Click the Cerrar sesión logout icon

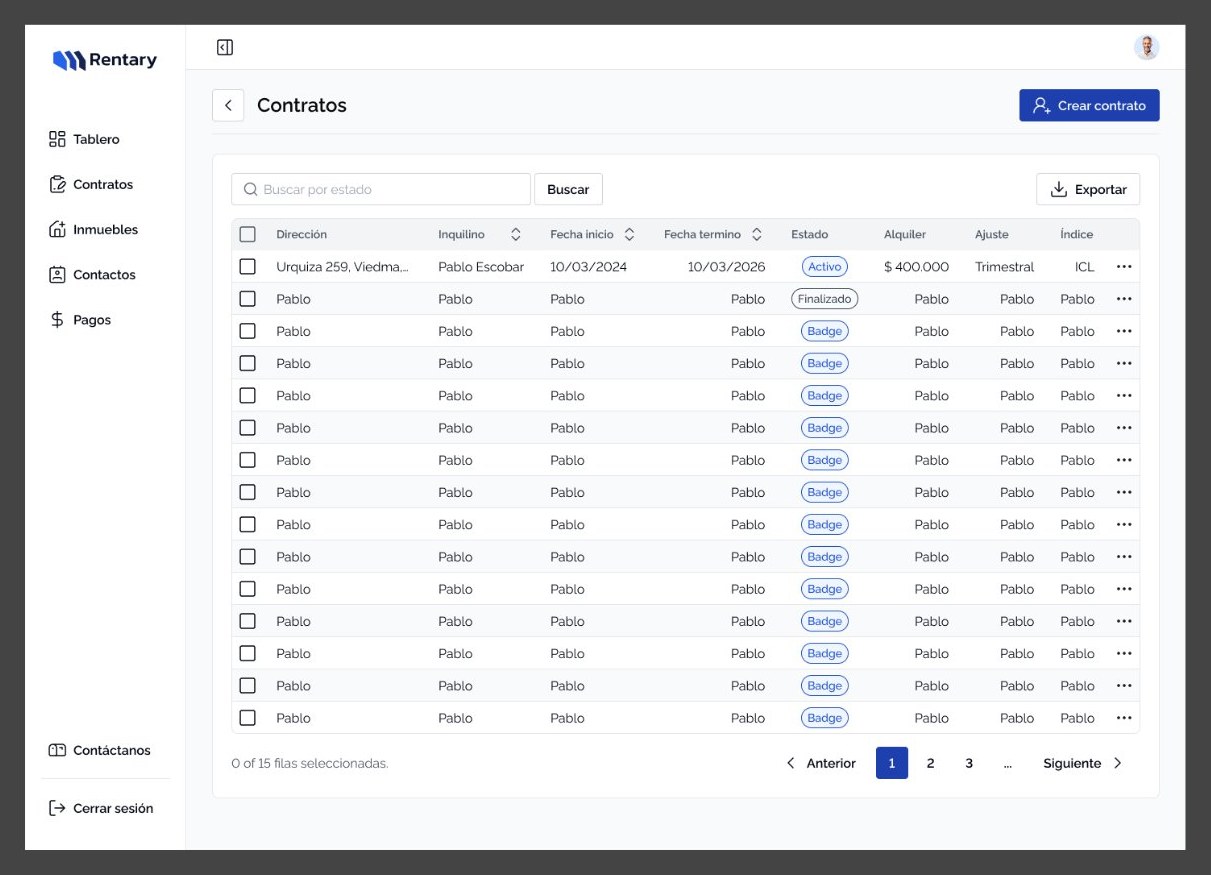point(57,808)
